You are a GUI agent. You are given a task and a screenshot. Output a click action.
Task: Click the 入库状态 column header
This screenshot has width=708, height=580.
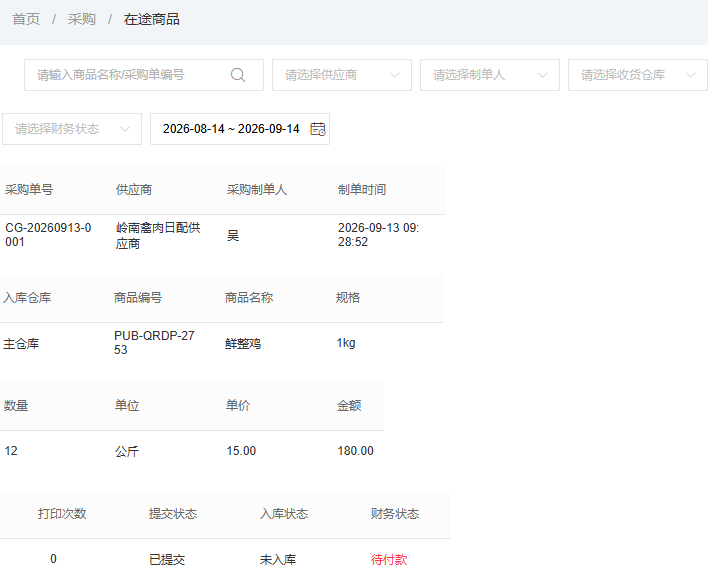pyautogui.click(x=284, y=514)
